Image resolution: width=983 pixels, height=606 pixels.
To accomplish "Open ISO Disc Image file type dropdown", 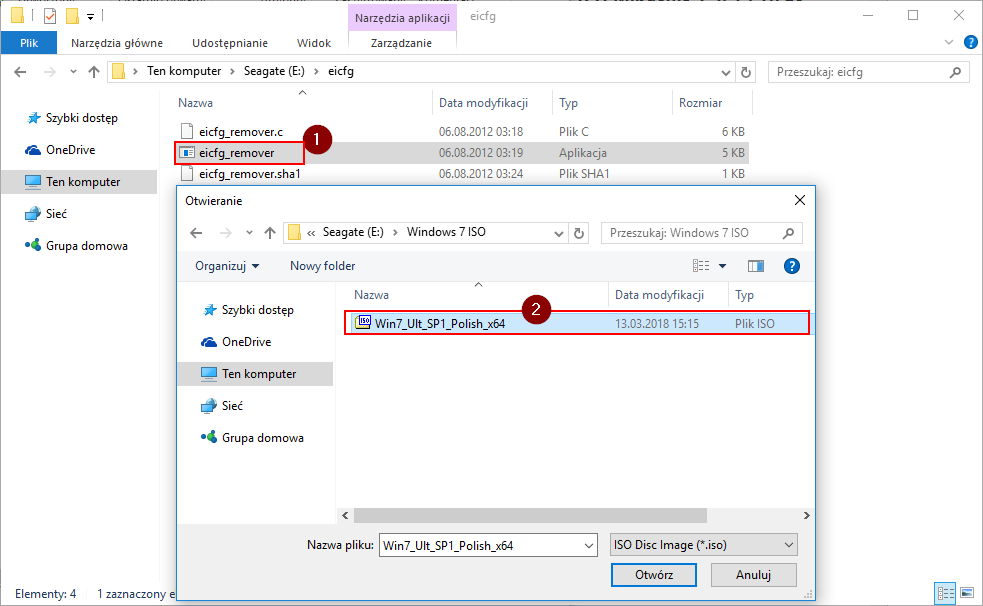I will pos(703,545).
